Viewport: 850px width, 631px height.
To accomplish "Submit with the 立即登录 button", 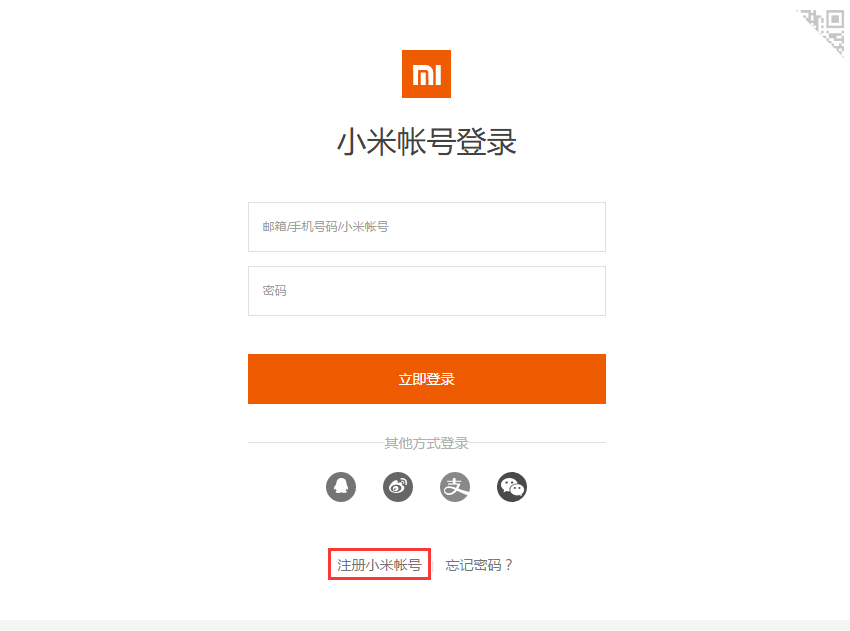I will (x=427, y=379).
